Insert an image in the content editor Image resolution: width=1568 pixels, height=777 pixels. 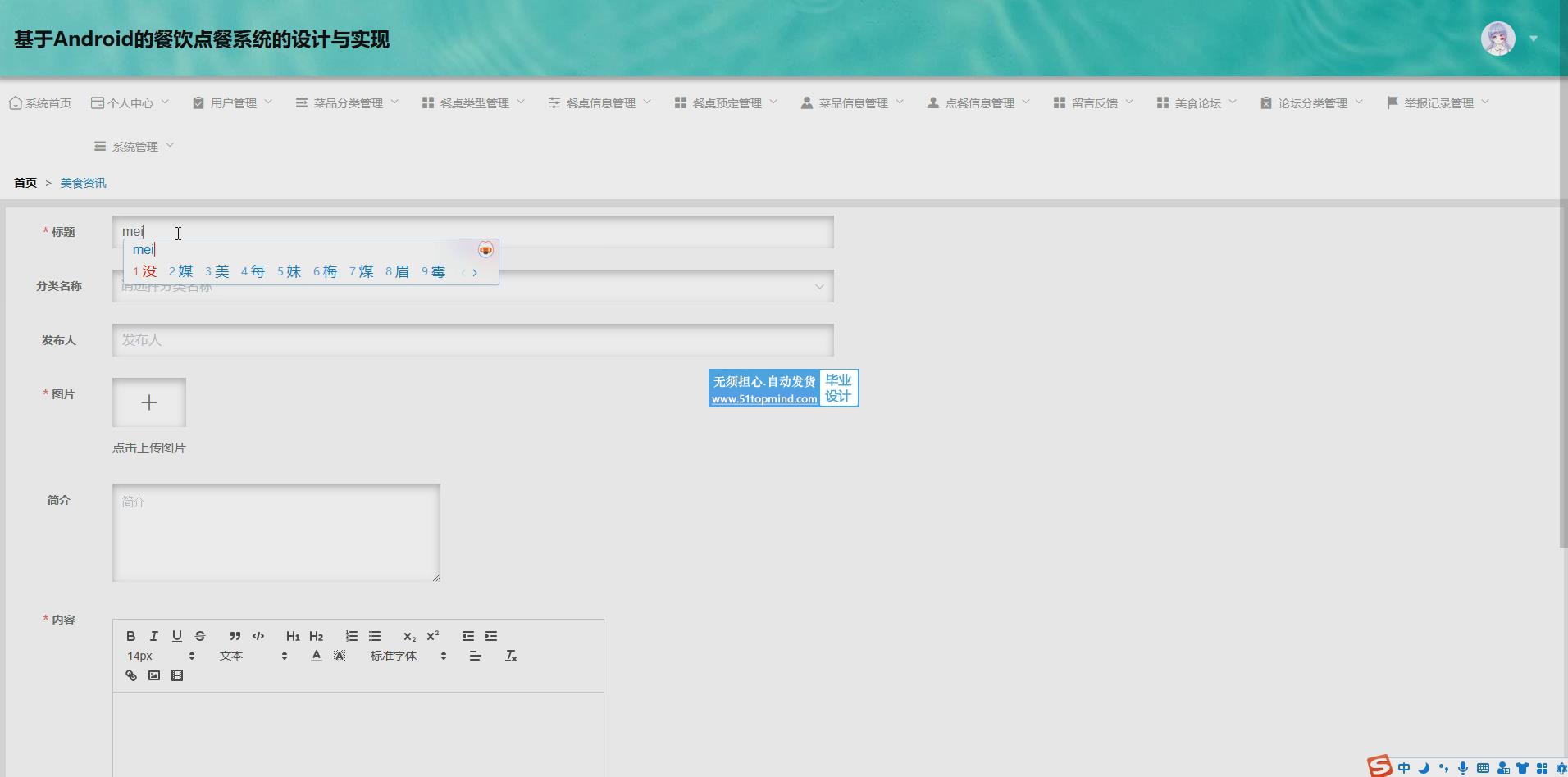point(153,675)
